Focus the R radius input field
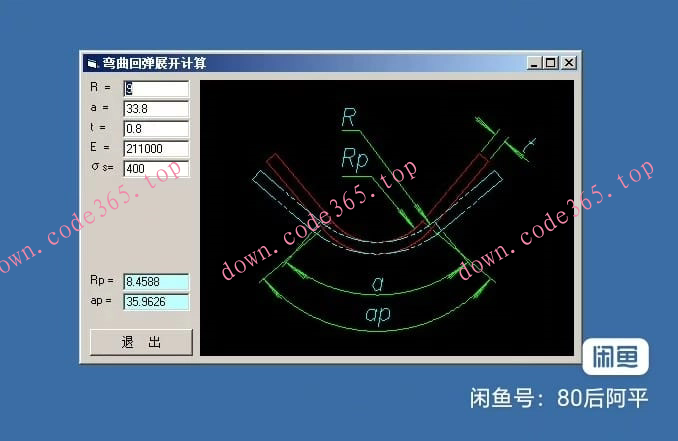The width and height of the screenshot is (678, 441). click(156, 88)
